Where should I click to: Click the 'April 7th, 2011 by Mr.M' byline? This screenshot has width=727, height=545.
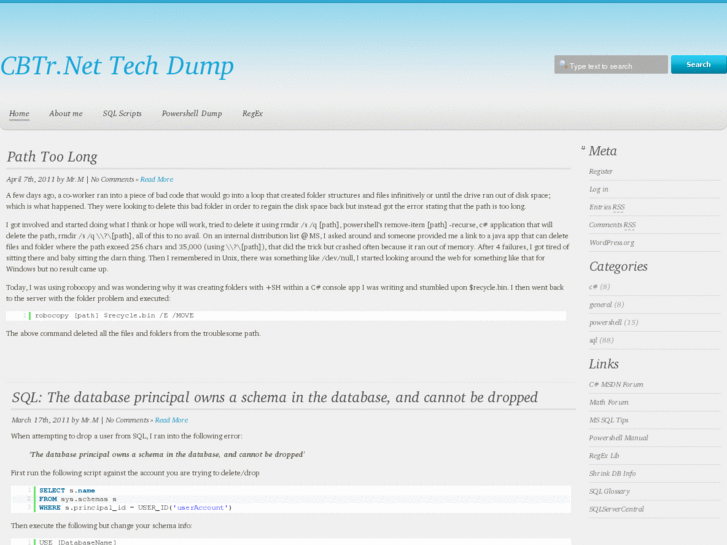45,180
